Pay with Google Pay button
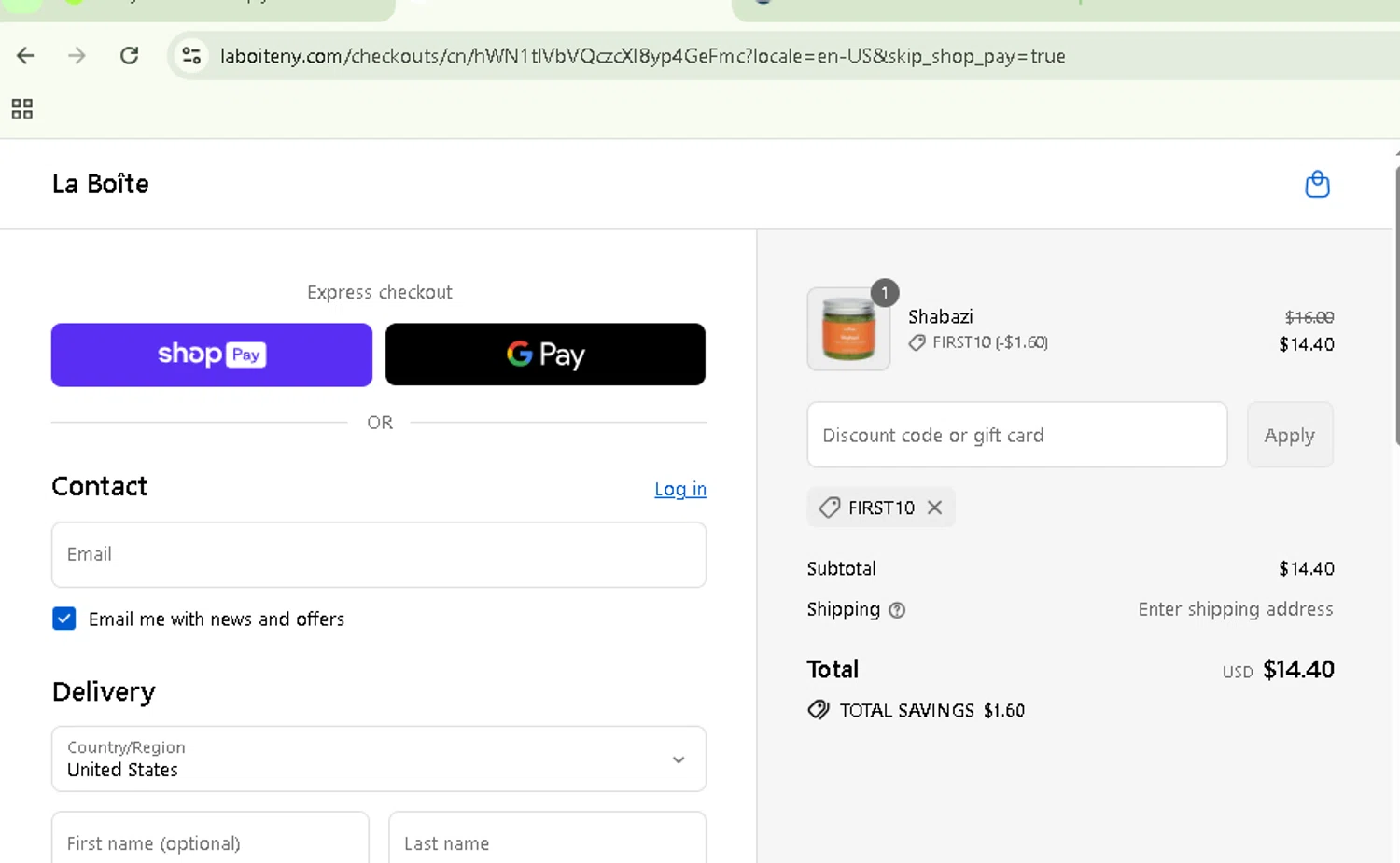Screen dimensions: 1400x863 click(x=545, y=355)
